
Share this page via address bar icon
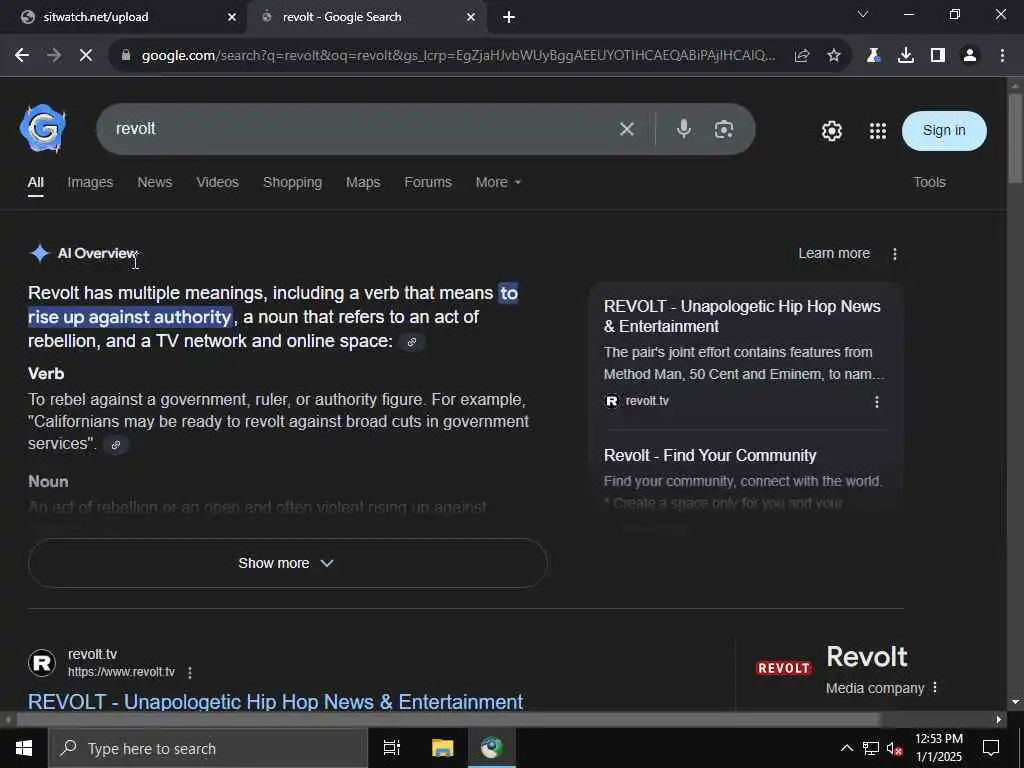point(802,56)
